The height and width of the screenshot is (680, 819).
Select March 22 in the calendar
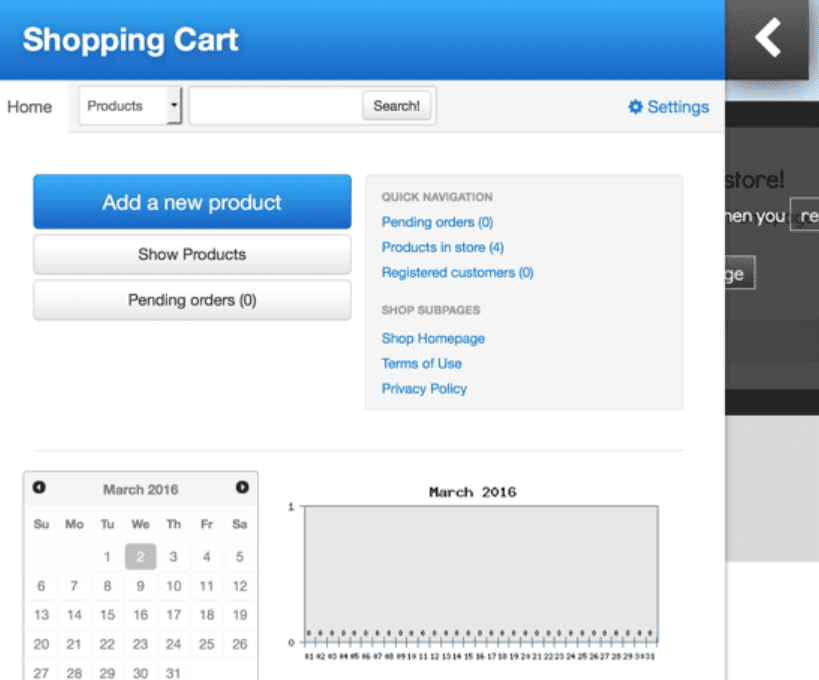[107, 644]
